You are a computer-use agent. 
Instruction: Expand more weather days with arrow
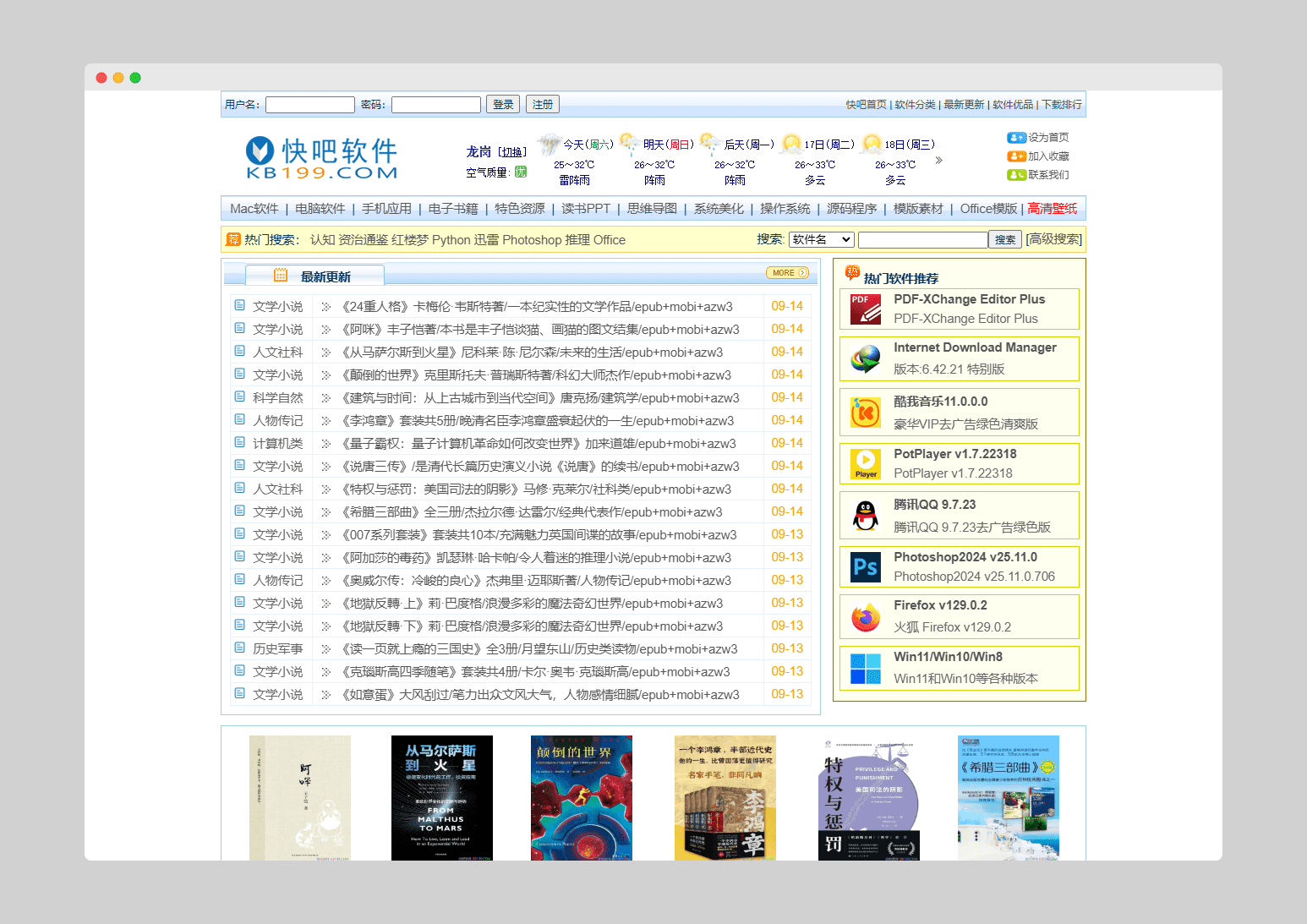click(x=938, y=161)
